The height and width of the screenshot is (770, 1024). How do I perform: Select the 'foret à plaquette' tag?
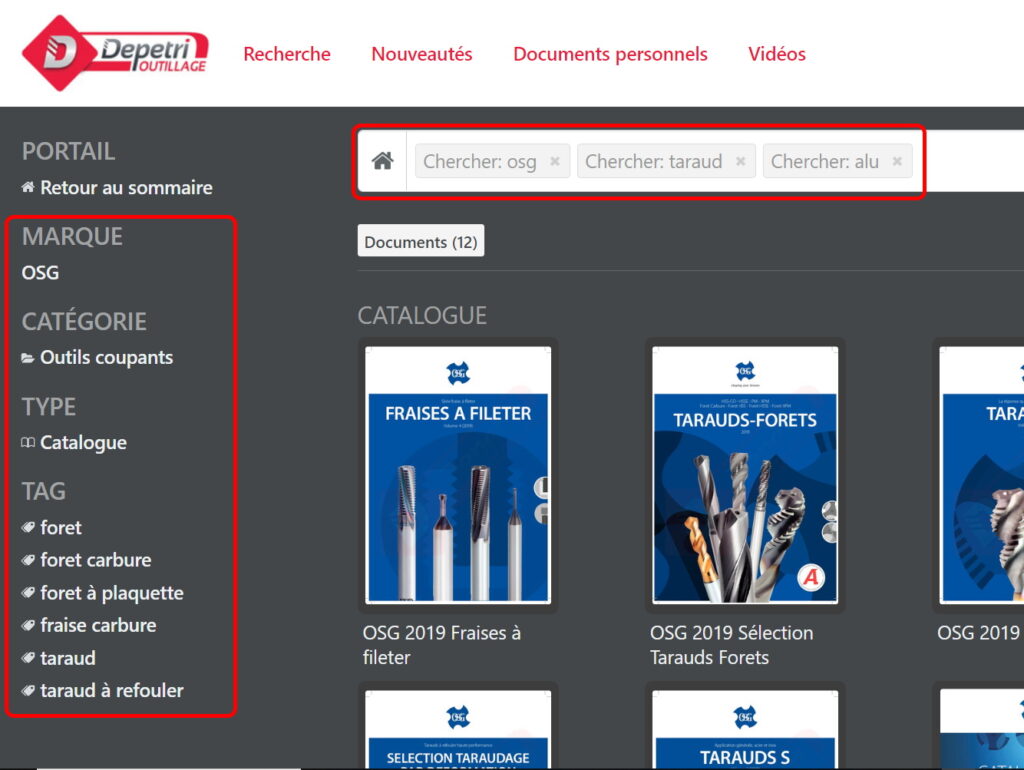tap(112, 592)
